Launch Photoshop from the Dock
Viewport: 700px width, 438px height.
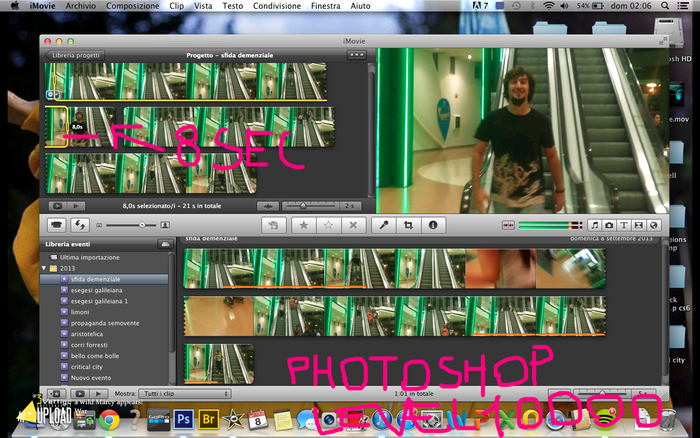pyautogui.click(x=184, y=419)
